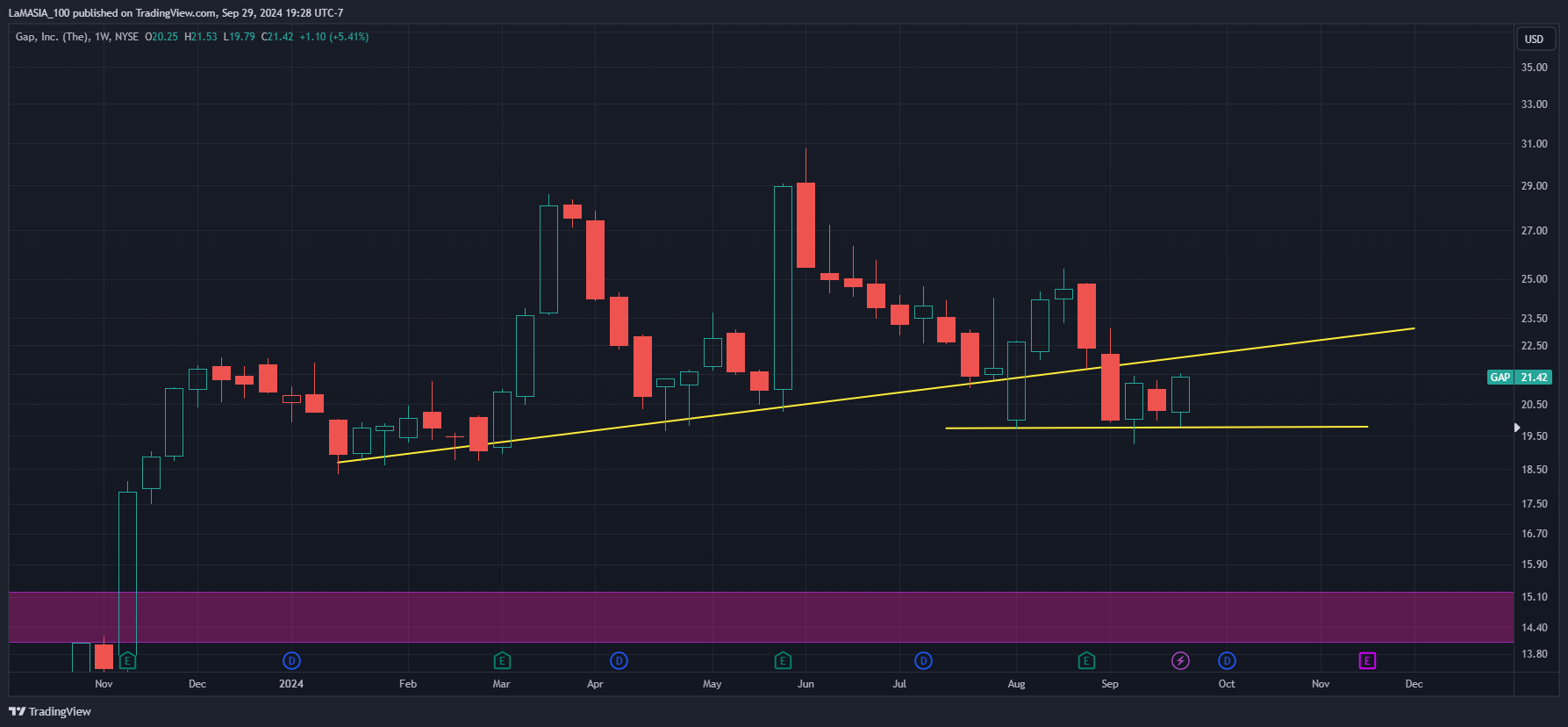Viewport: 1568px width, 727px height.
Task: Click the O20.25 open value
Action: (x=161, y=37)
